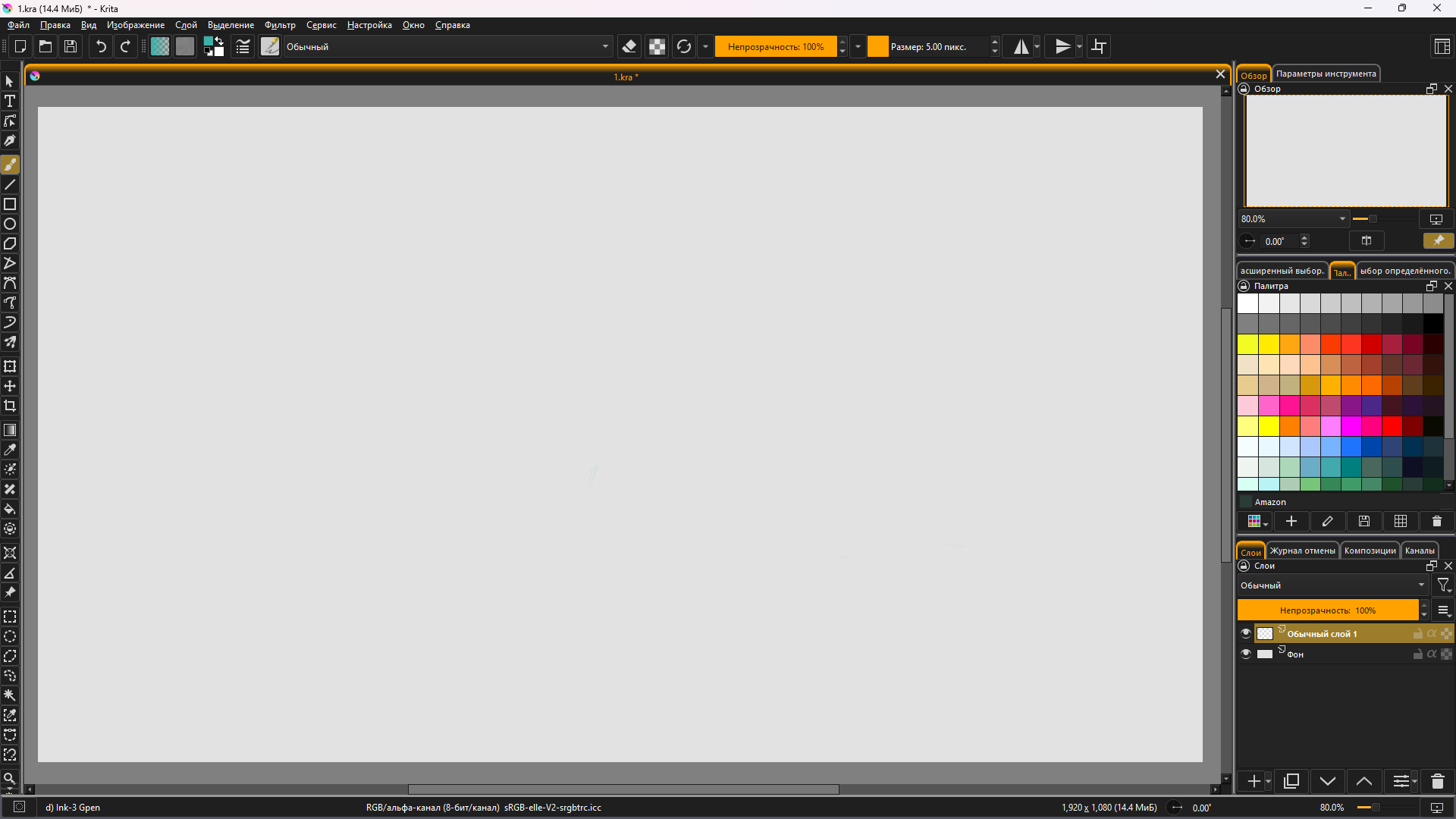Click the horizontal mirror tool icon
Screen dimensions: 1456x819
[1021, 47]
